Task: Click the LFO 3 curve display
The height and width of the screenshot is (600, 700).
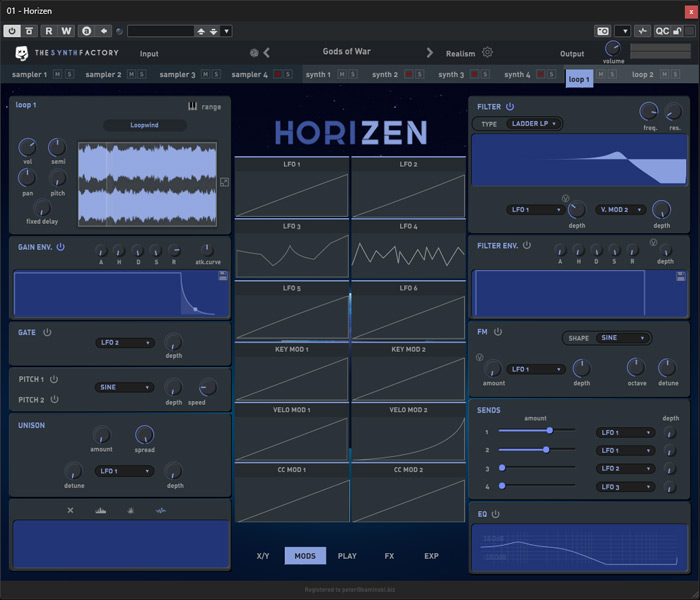Action: [x=292, y=255]
